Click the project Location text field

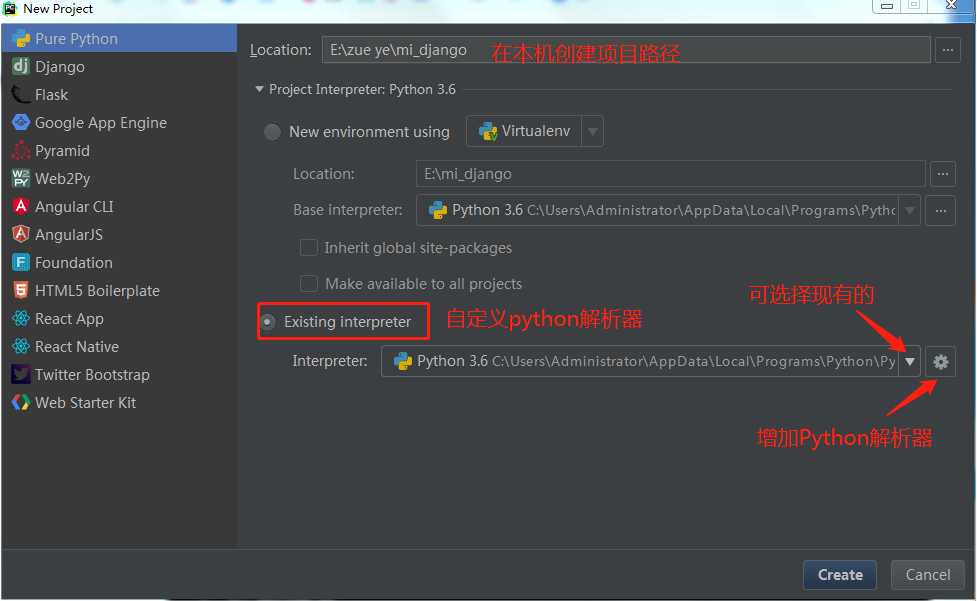(x=626, y=50)
